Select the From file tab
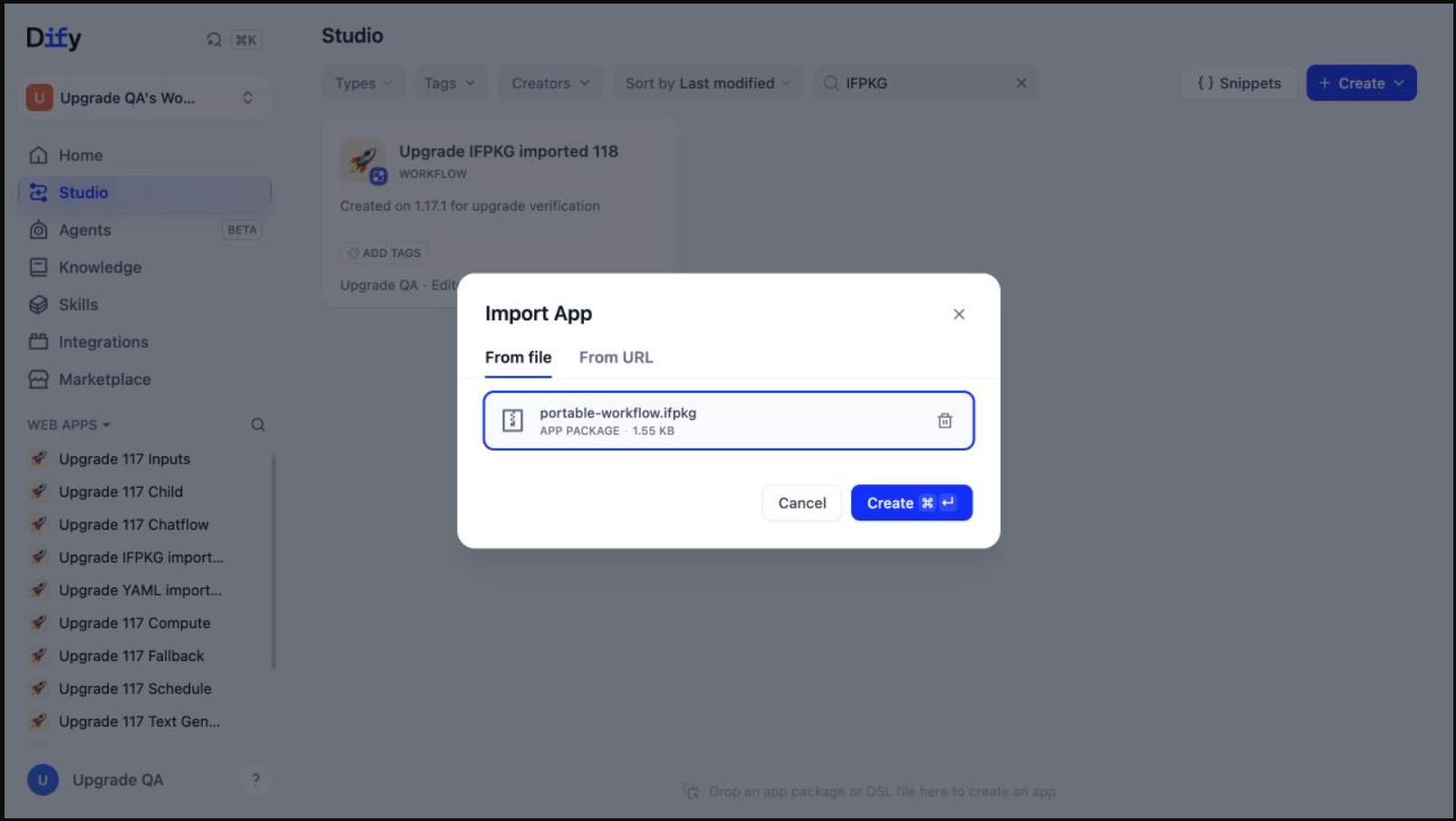 [x=518, y=358]
